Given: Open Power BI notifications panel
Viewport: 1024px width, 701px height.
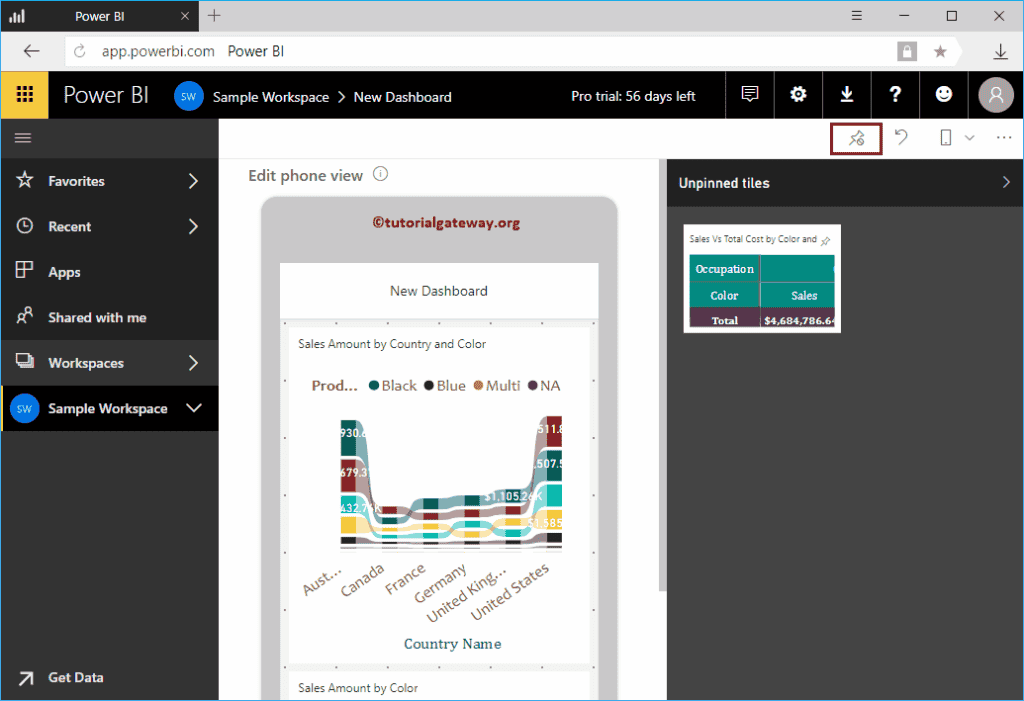Looking at the screenshot, I should click(749, 94).
